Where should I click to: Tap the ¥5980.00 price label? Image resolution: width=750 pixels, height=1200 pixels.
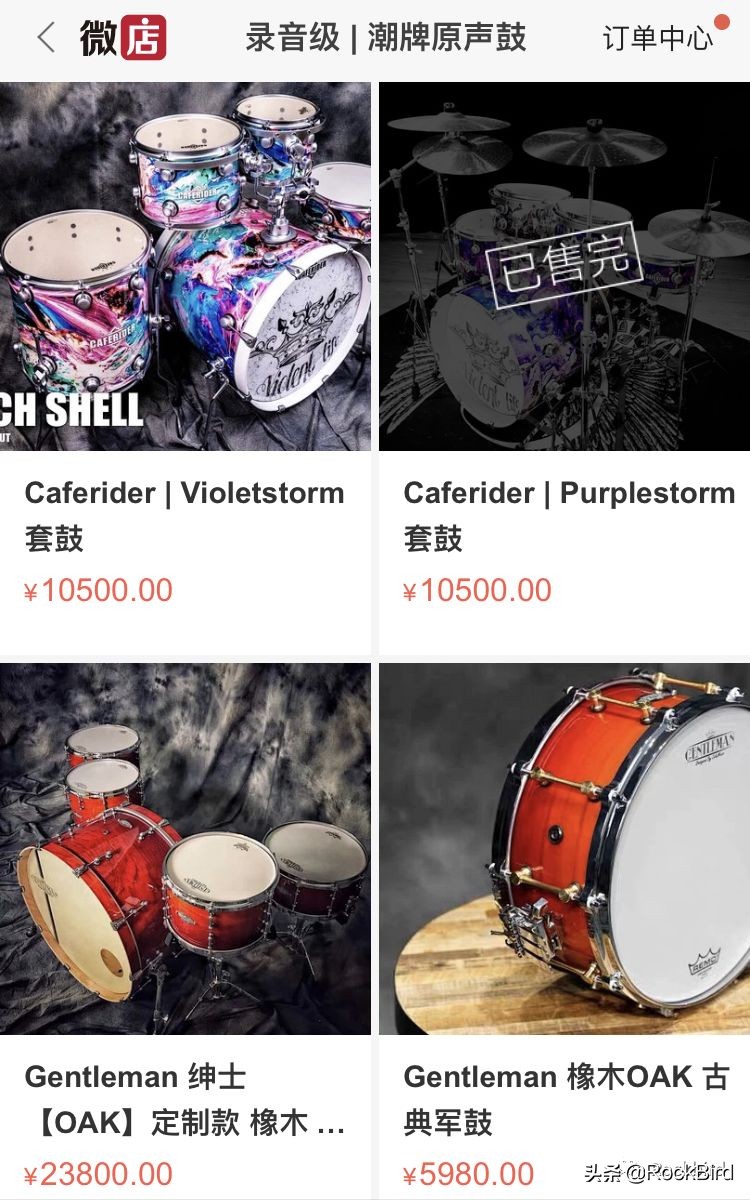click(468, 1174)
